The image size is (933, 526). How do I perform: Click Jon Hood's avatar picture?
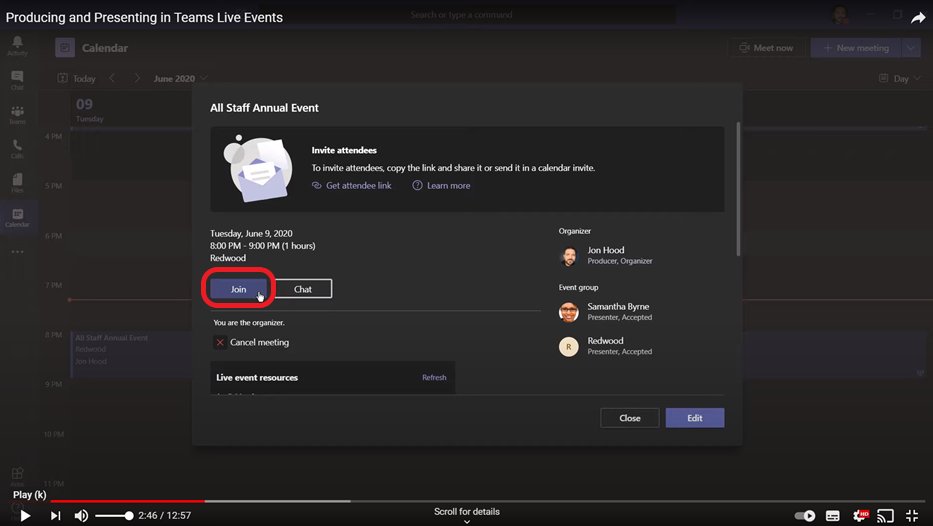pyautogui.click(x=569, y=256)
